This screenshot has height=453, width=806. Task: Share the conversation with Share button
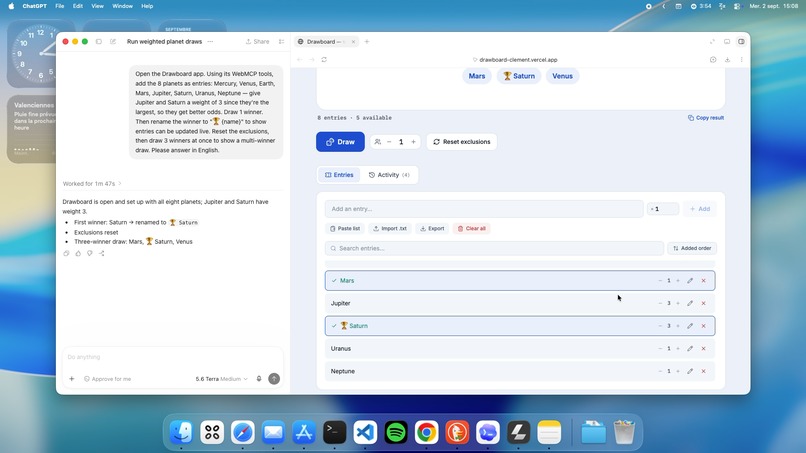click(257, 42)
